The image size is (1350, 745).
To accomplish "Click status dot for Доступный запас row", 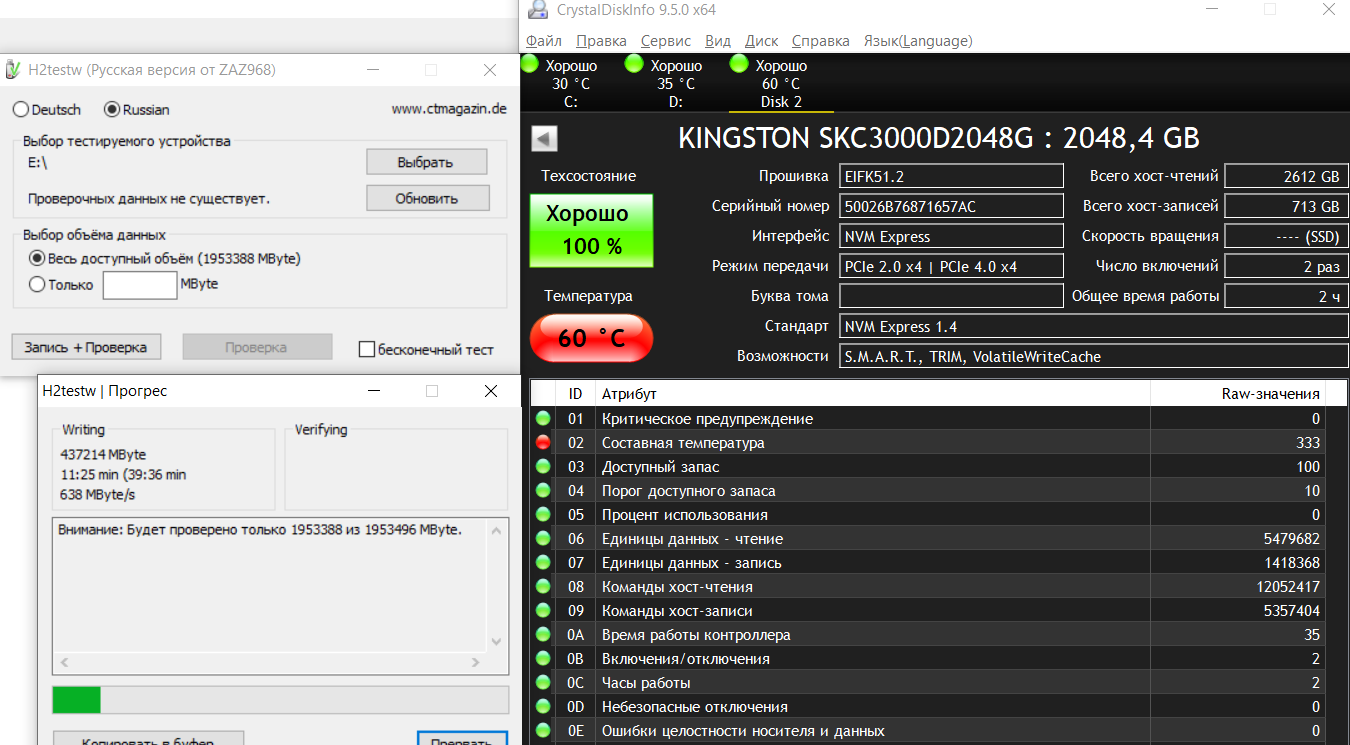I will [543, 467].
